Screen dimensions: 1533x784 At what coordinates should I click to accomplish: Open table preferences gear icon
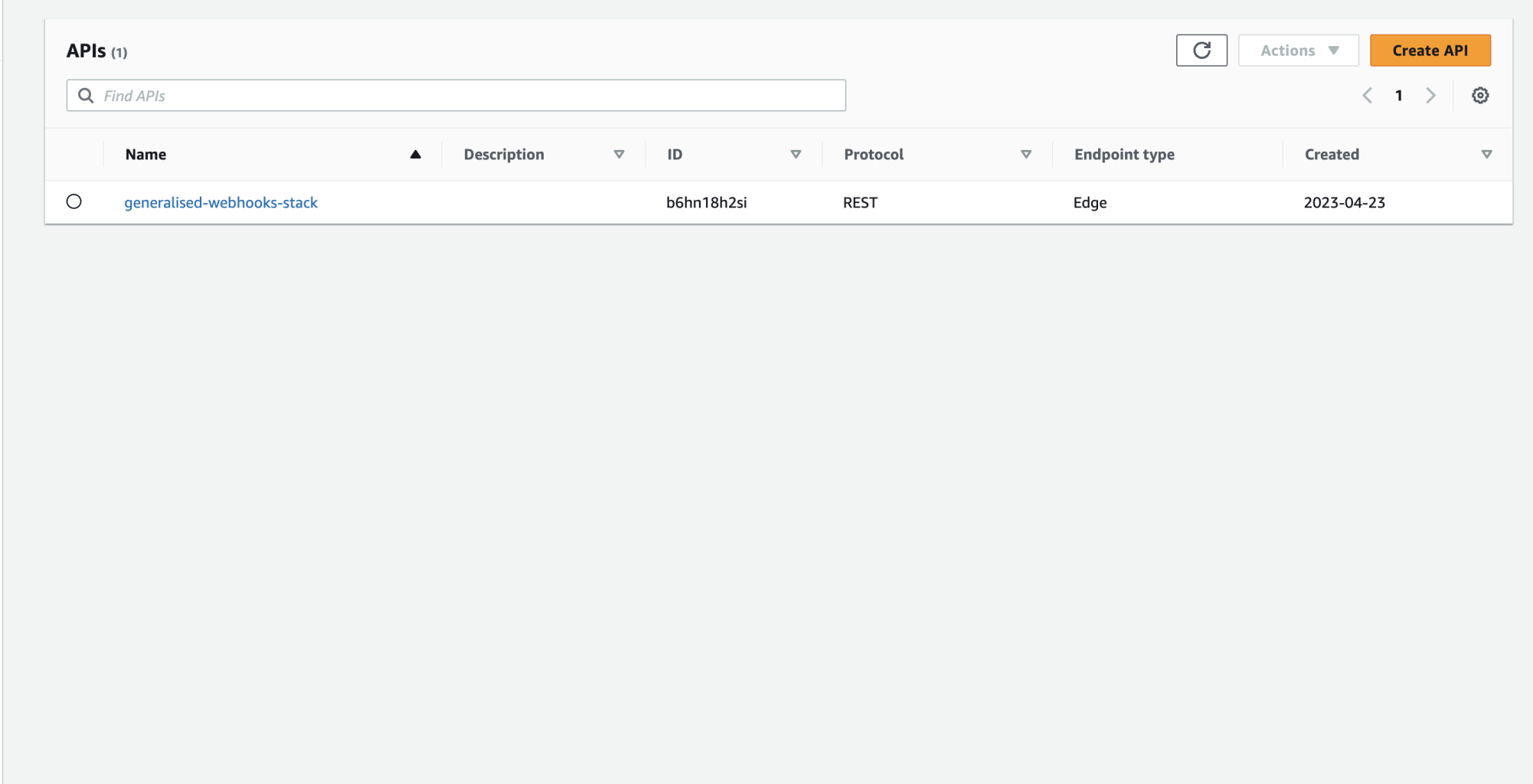click(1480, 96)
